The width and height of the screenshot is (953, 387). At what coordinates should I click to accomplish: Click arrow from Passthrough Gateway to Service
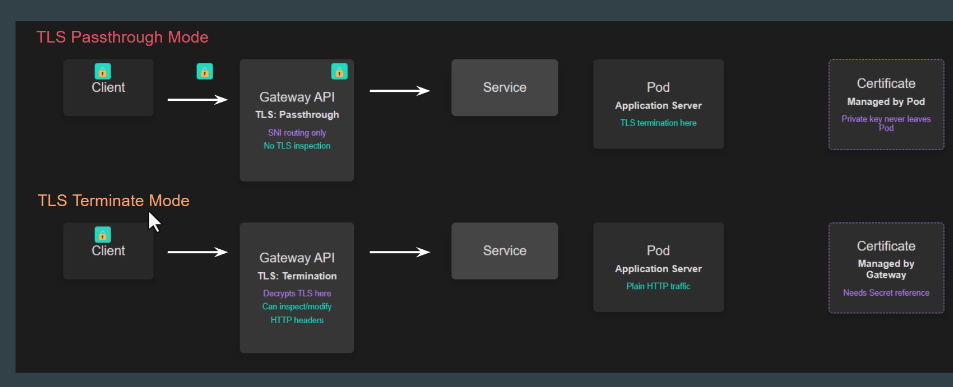coord(400,91)
